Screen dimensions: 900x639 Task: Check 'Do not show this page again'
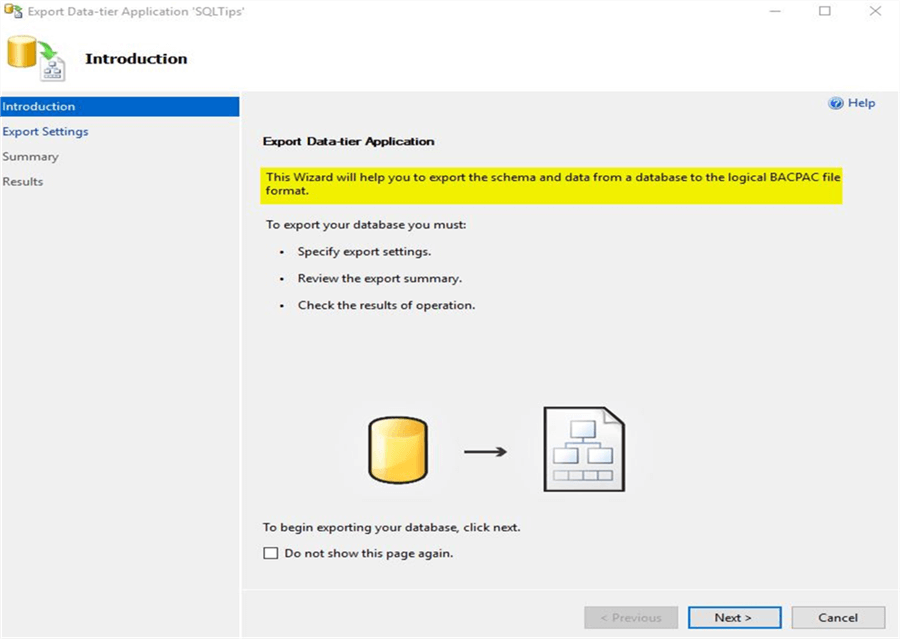click(270, 553)
